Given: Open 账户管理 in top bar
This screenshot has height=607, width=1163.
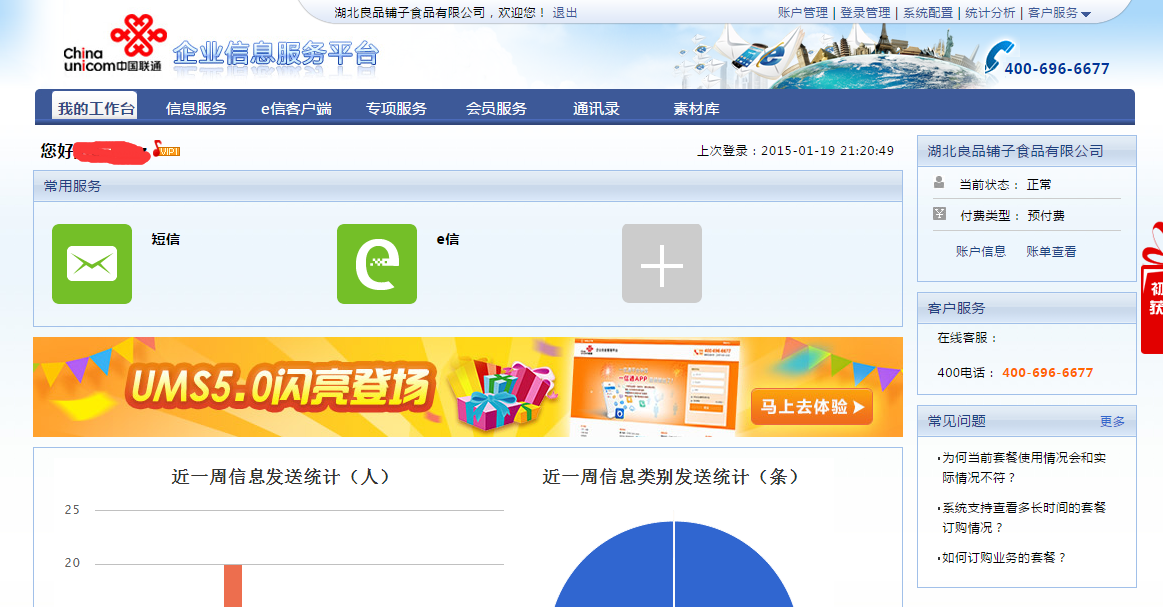Looking at the screenshot, I should pyautogui.click(x=803, y=13).
